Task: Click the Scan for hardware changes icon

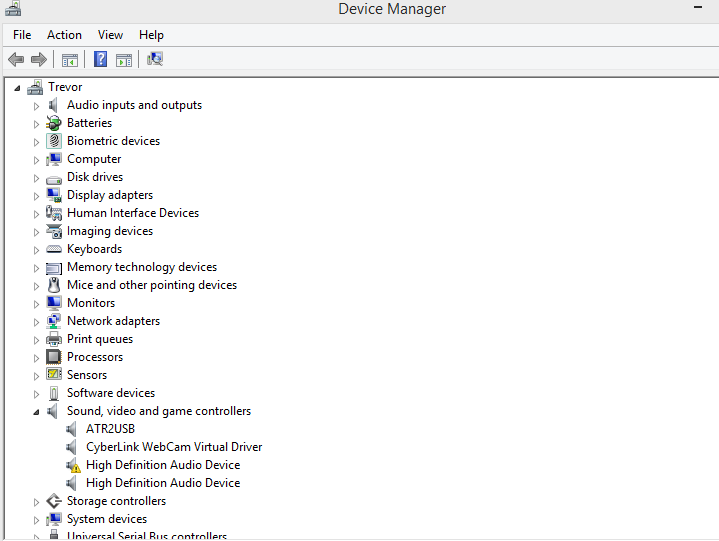Action: point(154,59)
